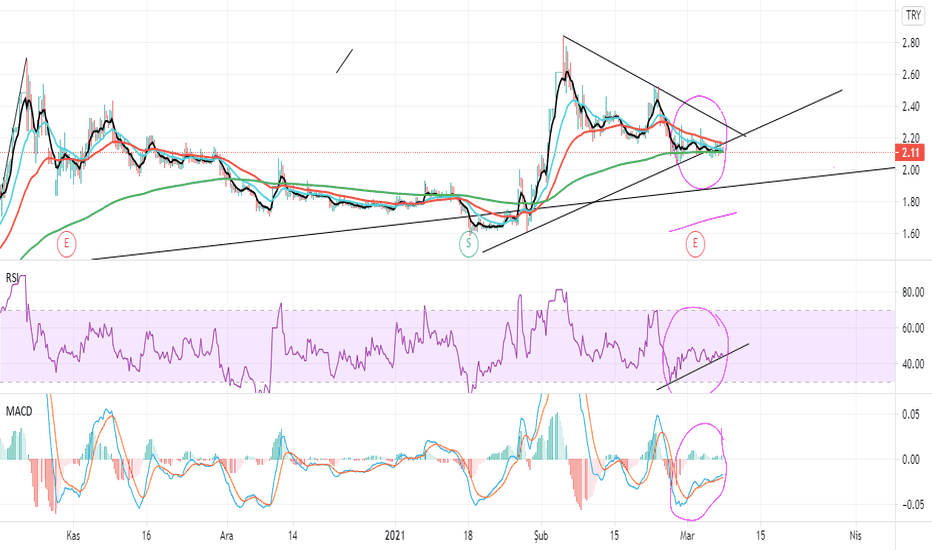Click the 1.60 price axis value

pos(911,234)
